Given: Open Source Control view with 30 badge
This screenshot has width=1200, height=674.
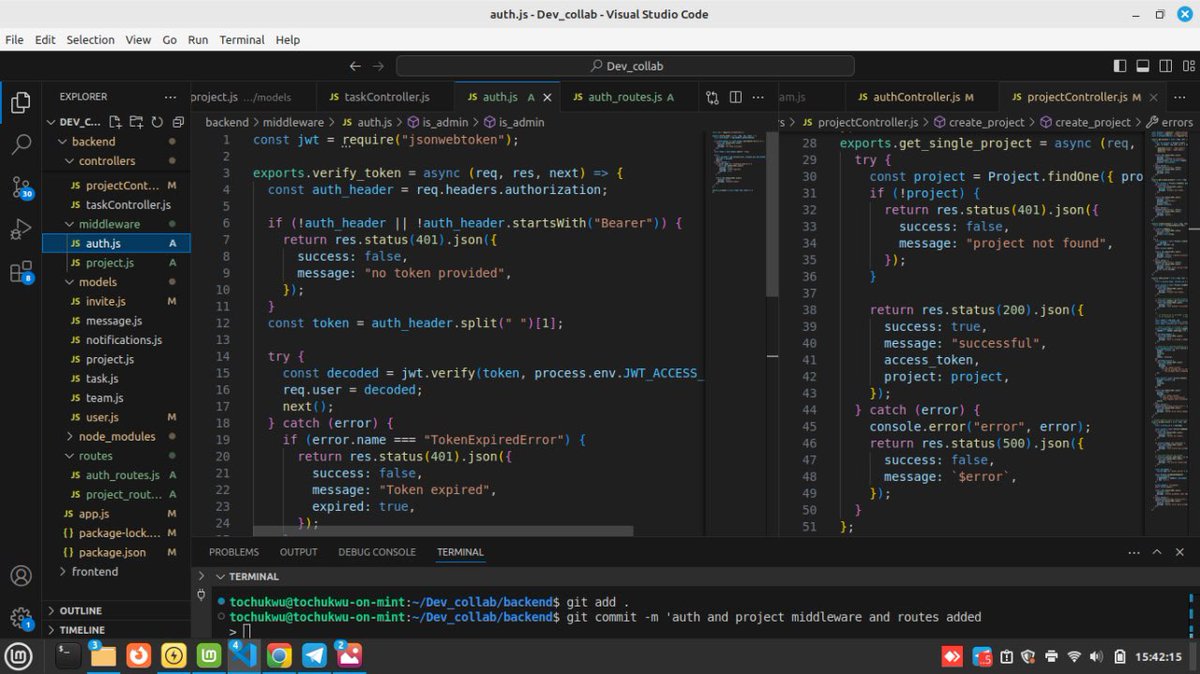Looking at the screenshot, I should pos(20,187).
